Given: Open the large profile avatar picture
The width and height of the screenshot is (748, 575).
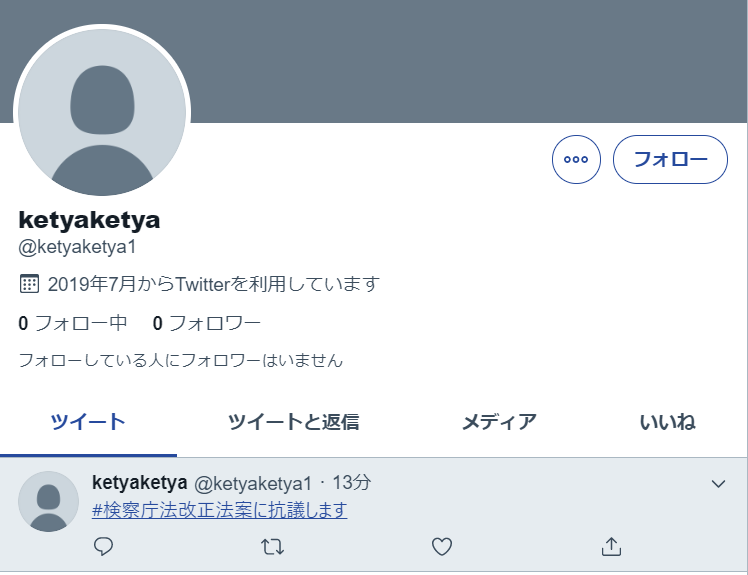Looking at the screenshot, I should click(x=102, y=111).
